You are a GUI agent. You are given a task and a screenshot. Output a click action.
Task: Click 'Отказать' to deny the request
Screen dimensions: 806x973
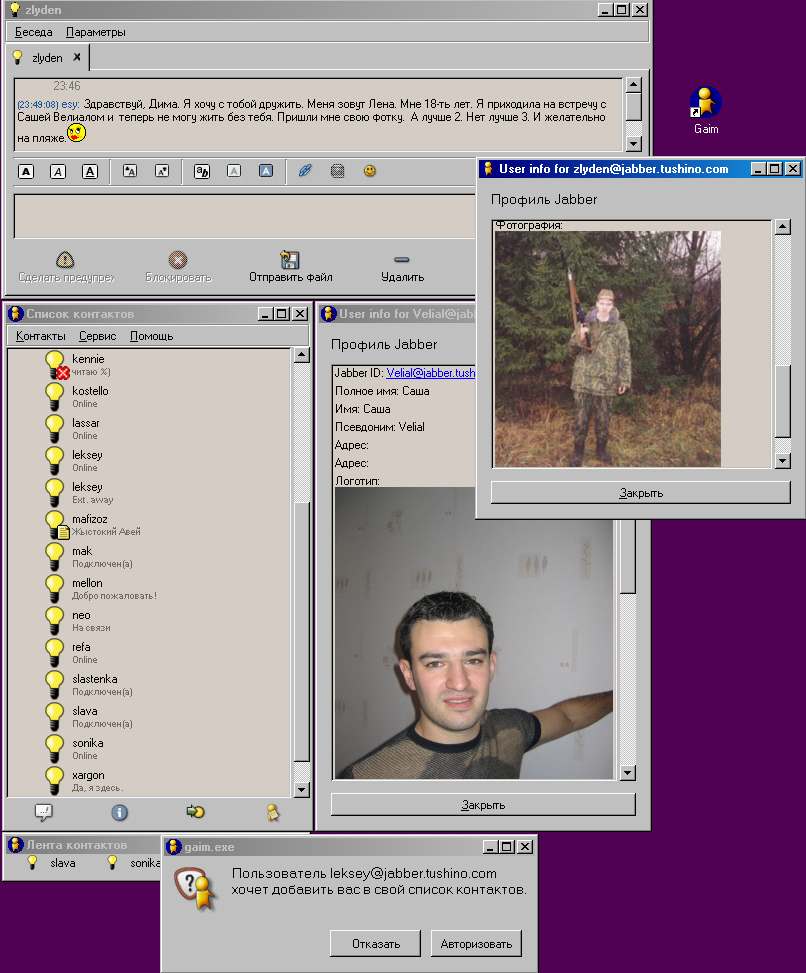point(376,944)
